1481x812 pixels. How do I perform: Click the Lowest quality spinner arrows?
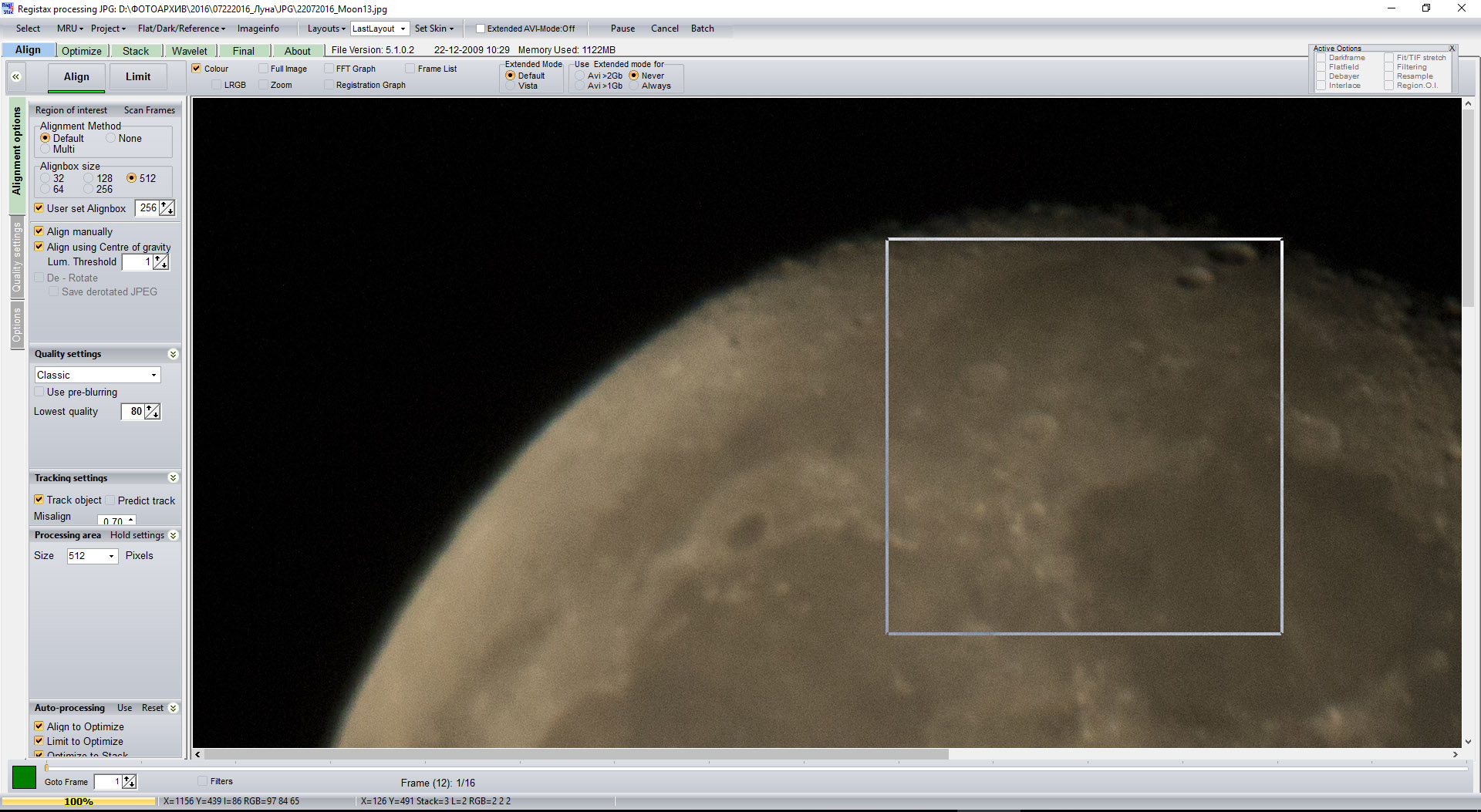(153, 412)
